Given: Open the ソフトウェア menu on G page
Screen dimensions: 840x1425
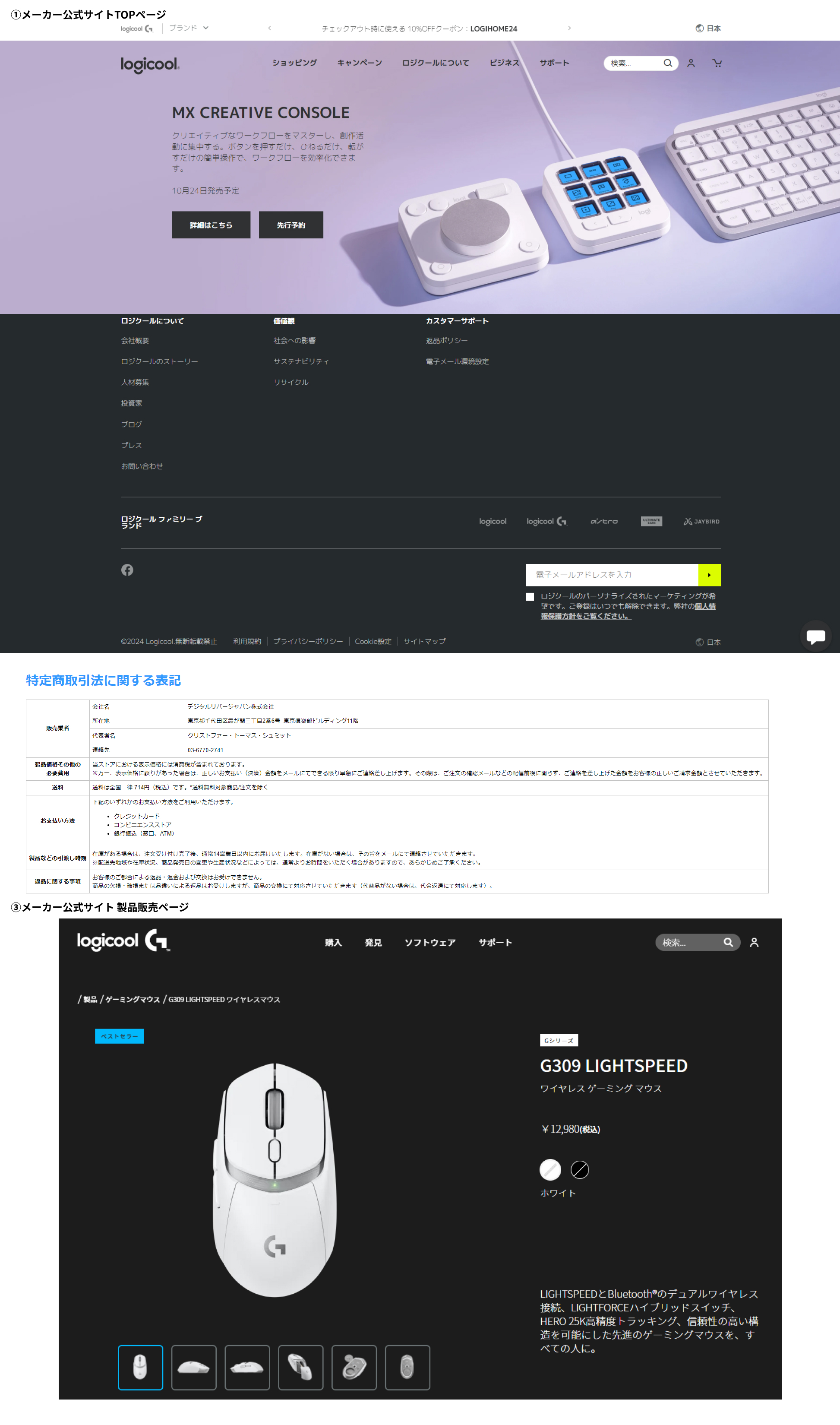Looking at the screenshot, I should [x=429, y=943].
